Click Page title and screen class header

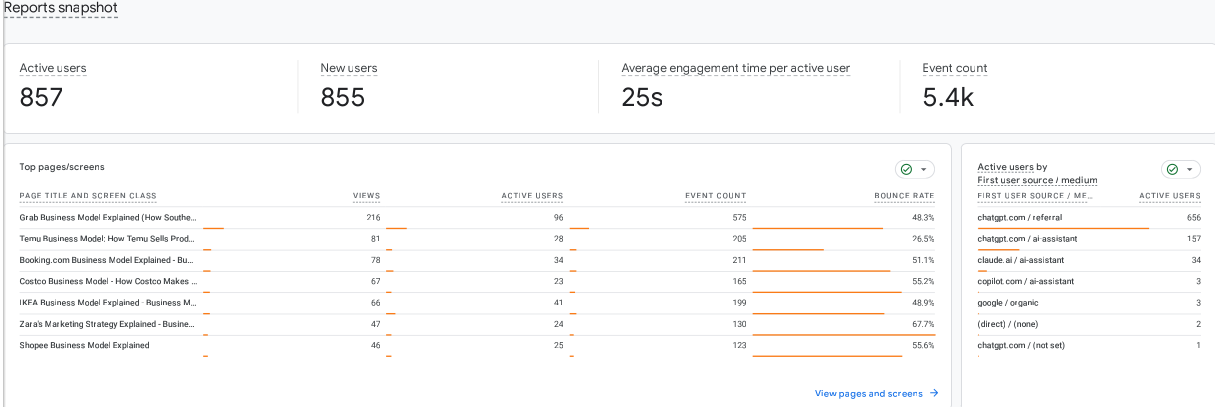88,196
